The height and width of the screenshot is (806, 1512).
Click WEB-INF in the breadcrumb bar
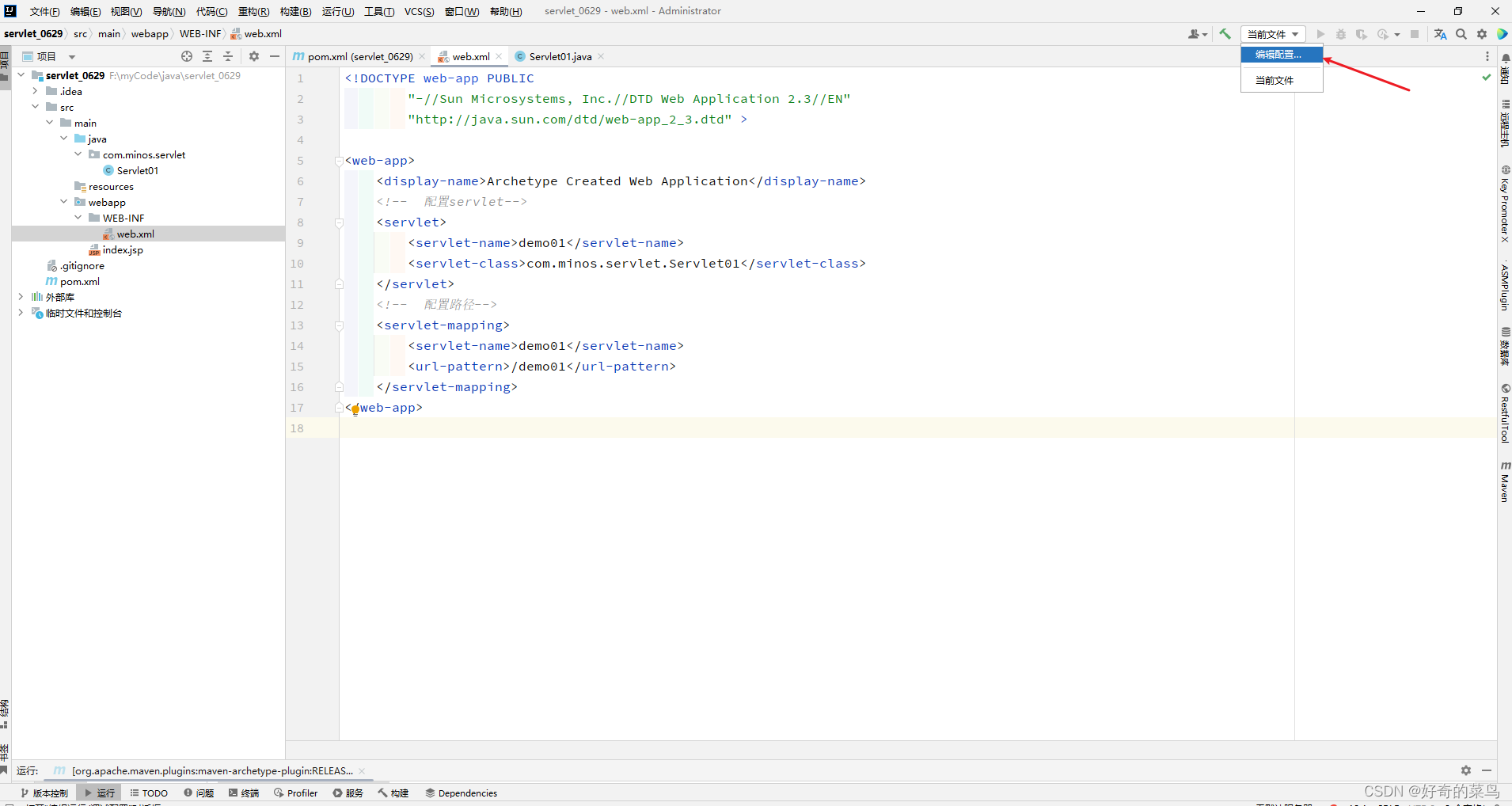(200, 33)
